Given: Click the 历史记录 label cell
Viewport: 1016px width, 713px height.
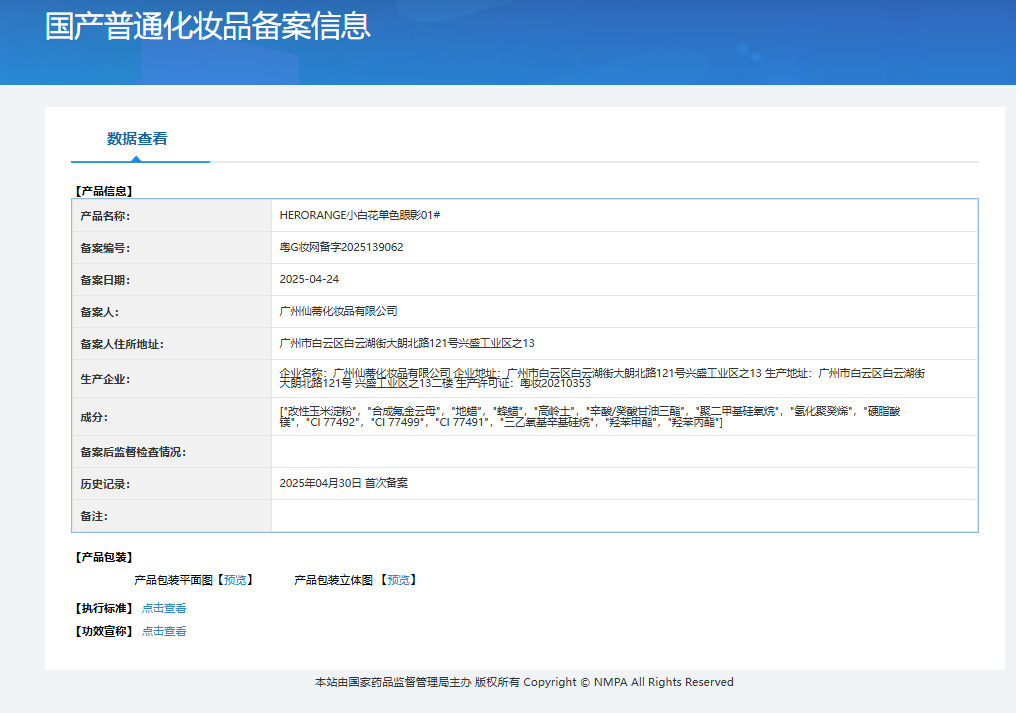Looking at the screenshot, I should point(172,484).
